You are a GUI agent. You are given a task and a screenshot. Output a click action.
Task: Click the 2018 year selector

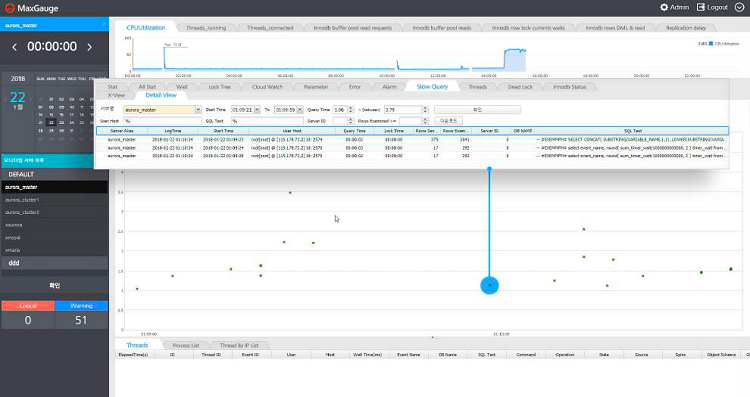pos(18,78)
